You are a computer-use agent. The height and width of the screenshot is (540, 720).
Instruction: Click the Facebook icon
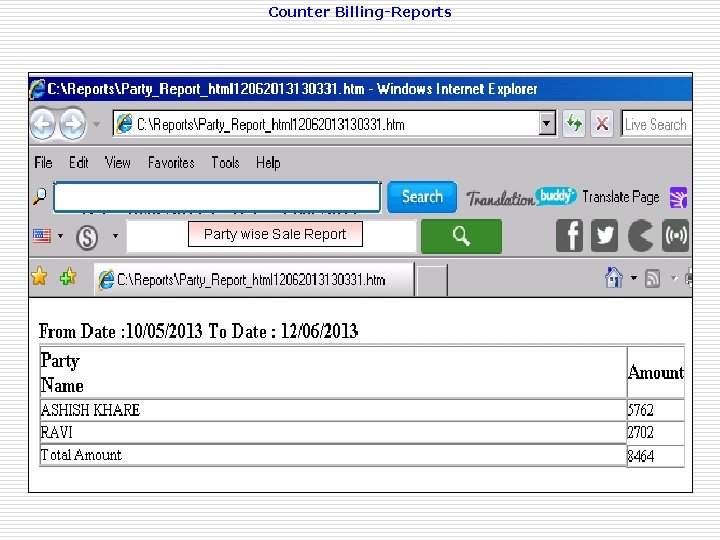(x=569, y=236)
